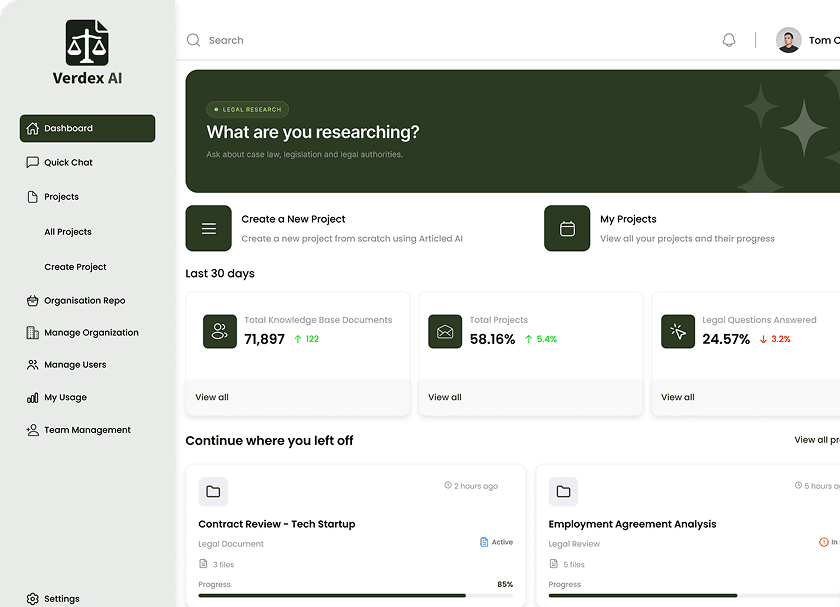The width and height of the screenshot is (840, 607).
Task: Click the Legal Questions Answered cursor icon
Action: pos(678,331)
